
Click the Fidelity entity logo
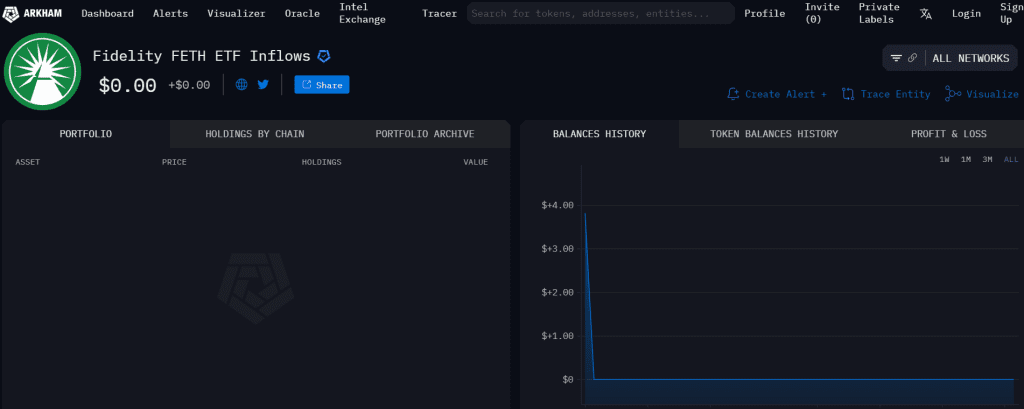tap(42, 71)
